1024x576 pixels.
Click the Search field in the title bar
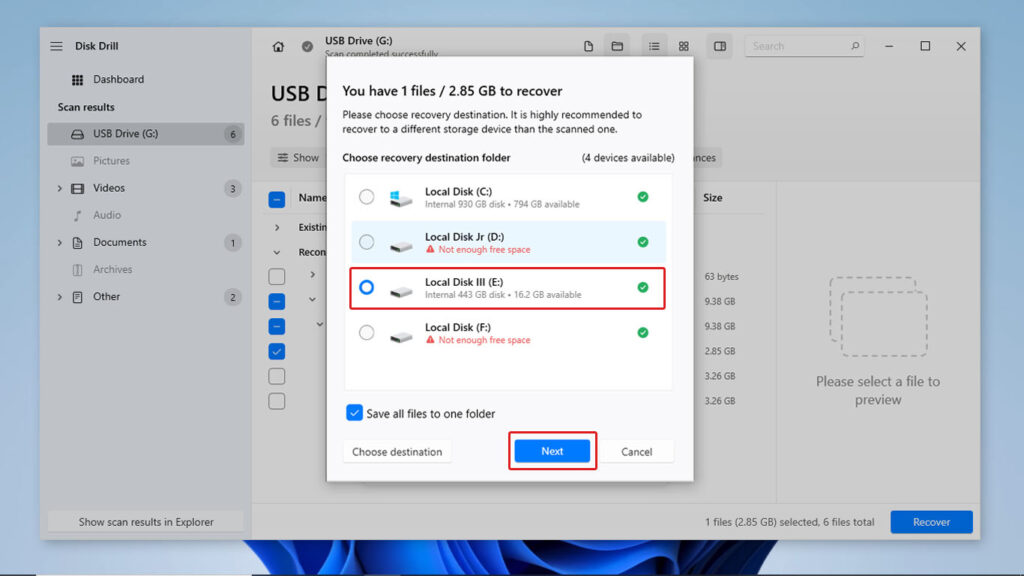tap(804, 45)
